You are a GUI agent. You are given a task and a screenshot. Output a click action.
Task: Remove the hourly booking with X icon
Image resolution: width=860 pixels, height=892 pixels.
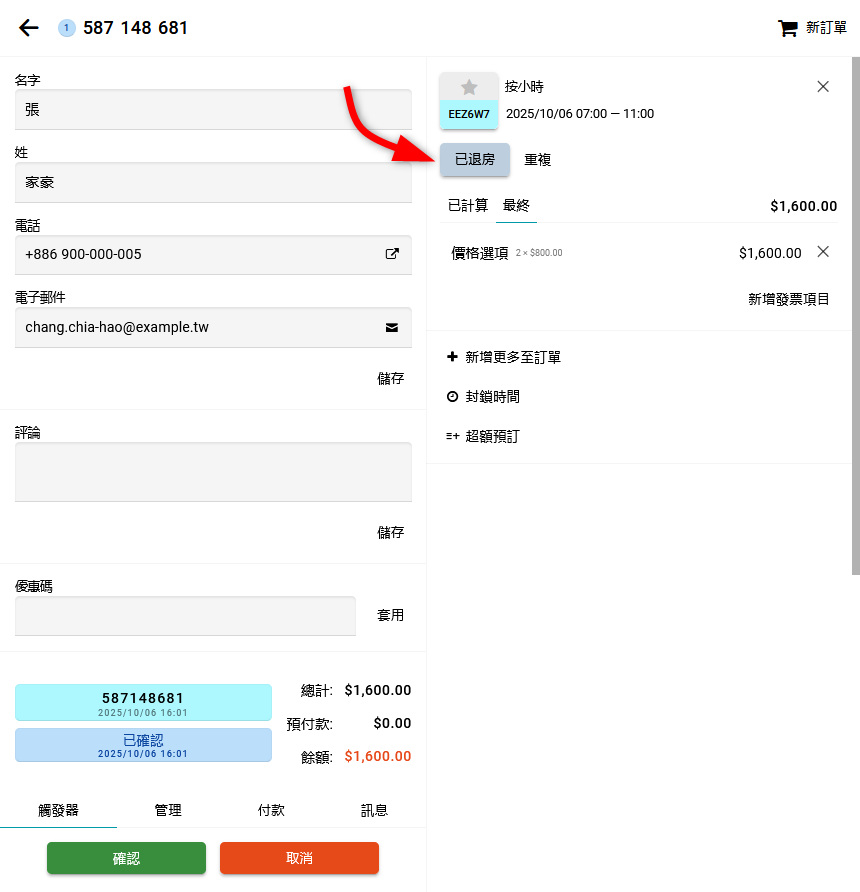tap(823, 87)
